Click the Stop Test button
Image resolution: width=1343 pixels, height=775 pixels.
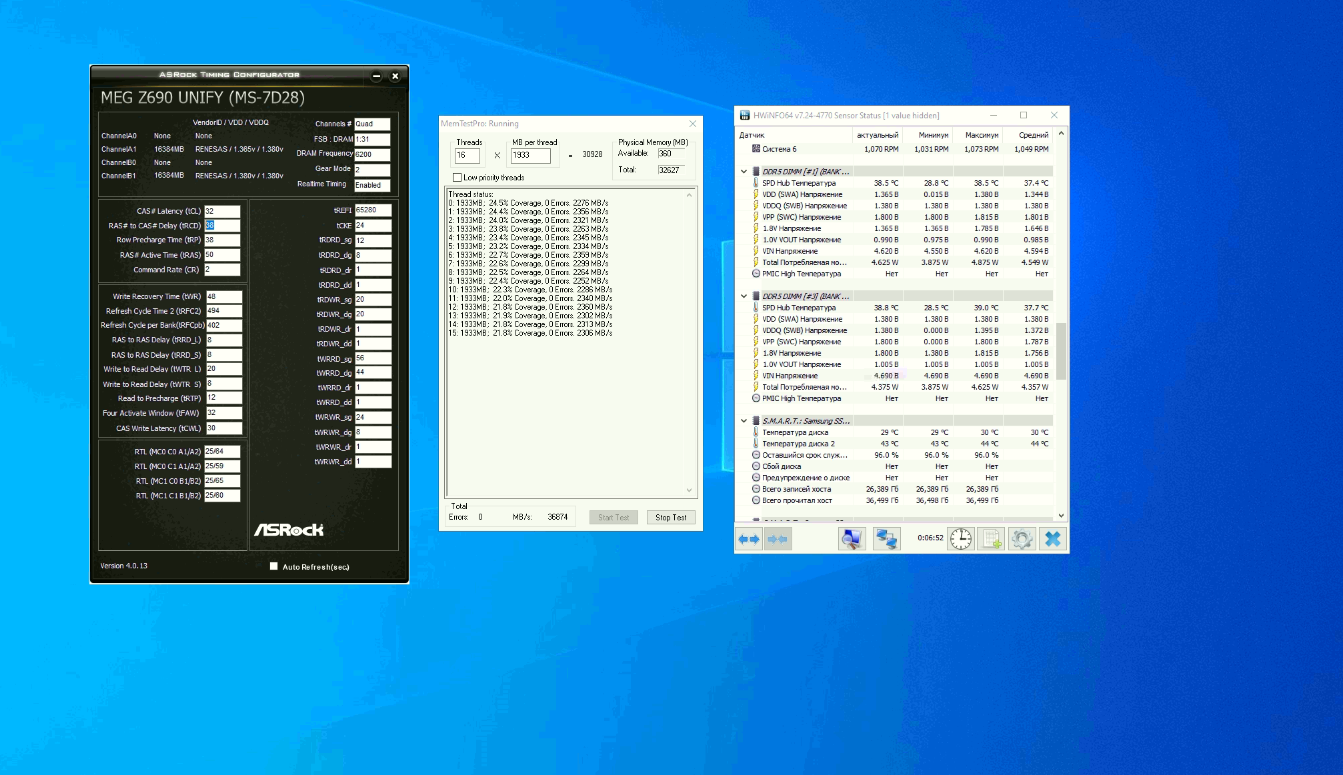(x=671, y=517)
